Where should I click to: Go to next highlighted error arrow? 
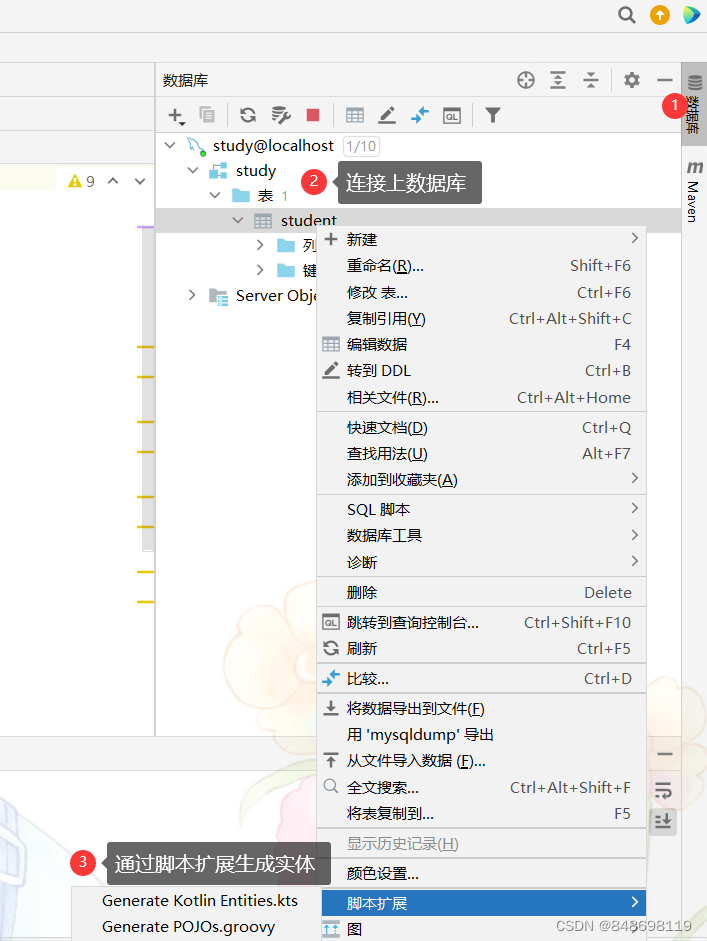[x=140, y=181]
